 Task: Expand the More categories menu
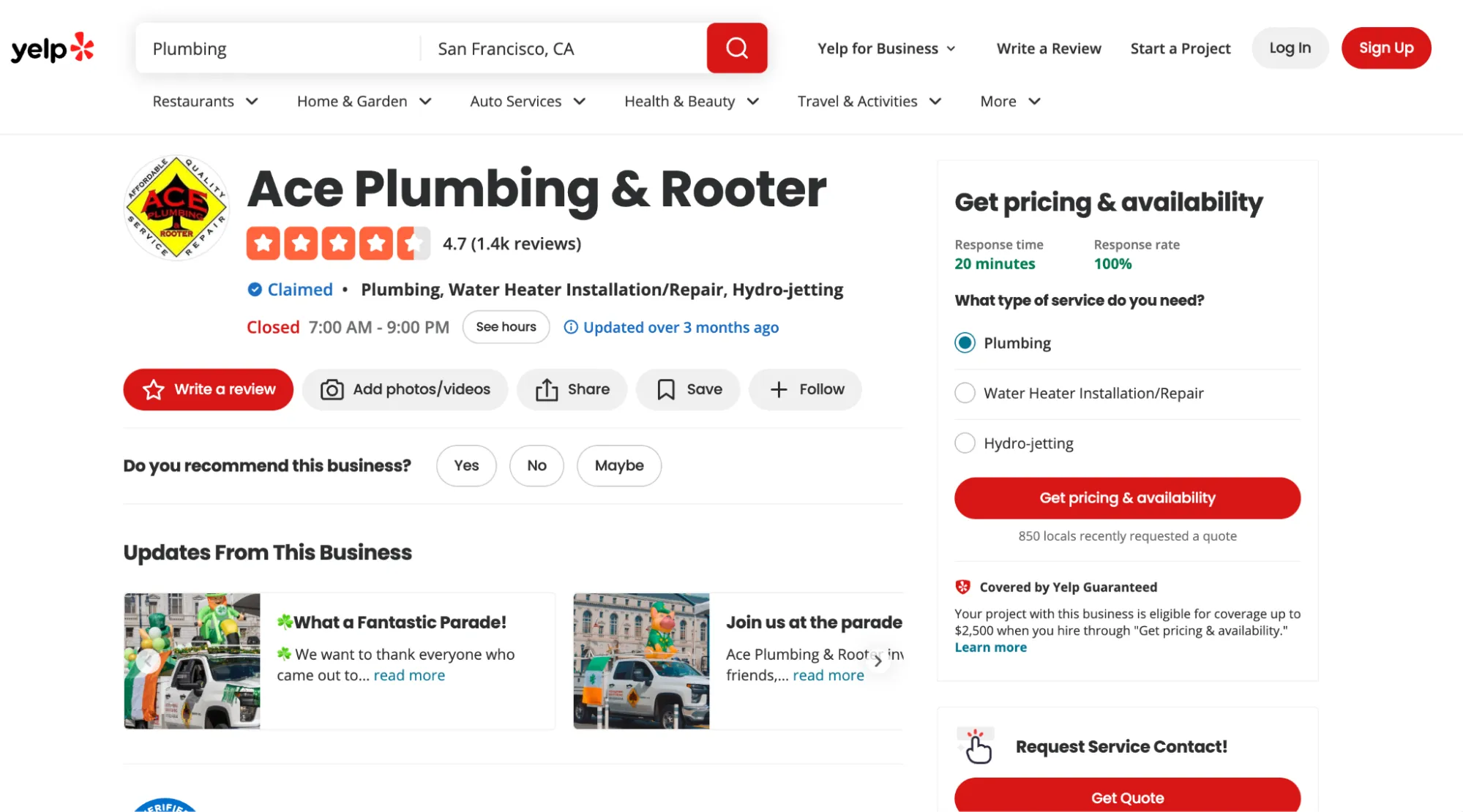(x=1010, y=101)
